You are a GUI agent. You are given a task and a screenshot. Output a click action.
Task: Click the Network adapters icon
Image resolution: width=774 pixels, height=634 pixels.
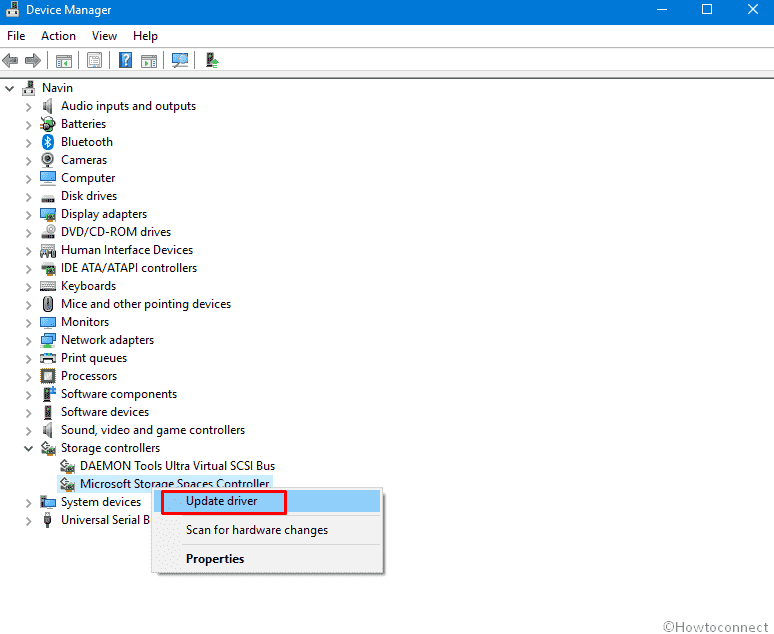click(x=48, y=340)
